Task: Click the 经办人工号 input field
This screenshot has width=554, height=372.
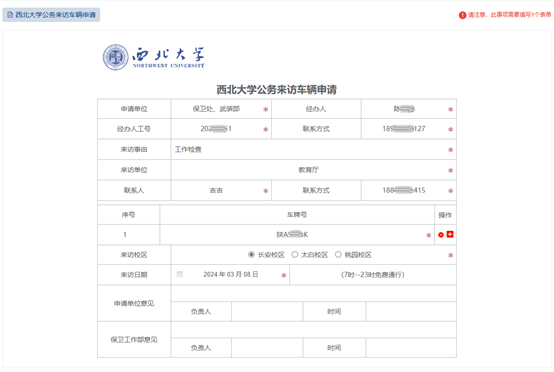Action: (216, 129)
